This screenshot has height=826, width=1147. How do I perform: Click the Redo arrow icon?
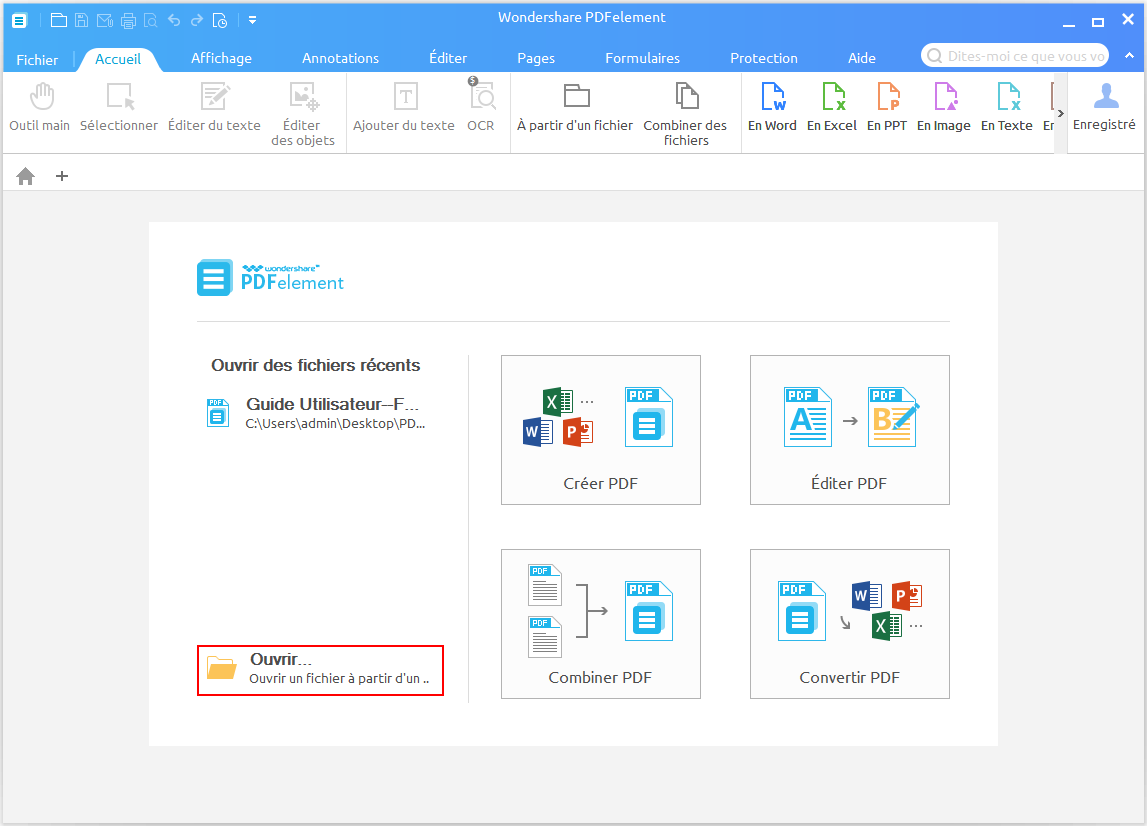(197, 20)
